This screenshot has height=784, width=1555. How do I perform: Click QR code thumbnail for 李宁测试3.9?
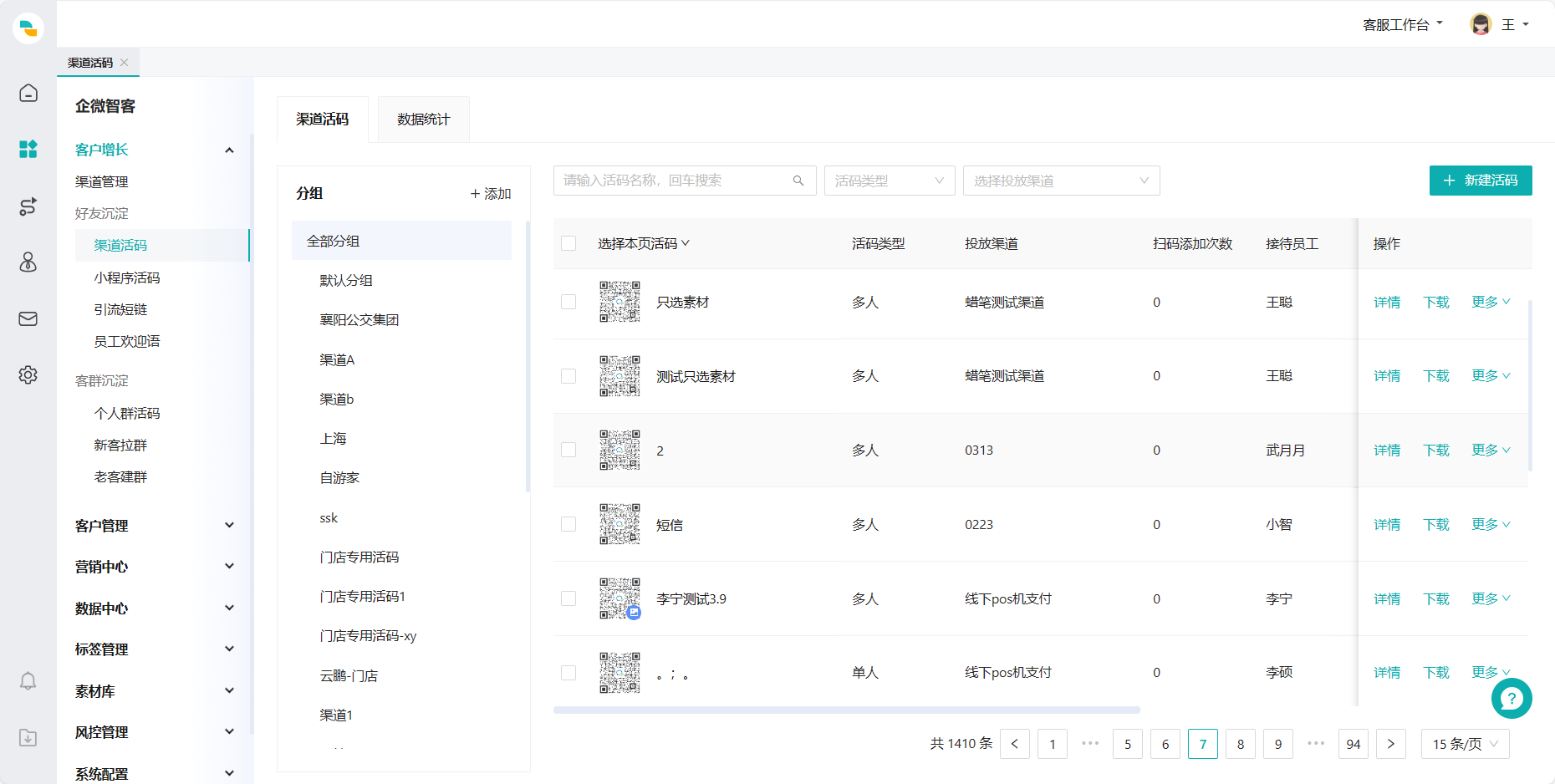click(619, 598)
